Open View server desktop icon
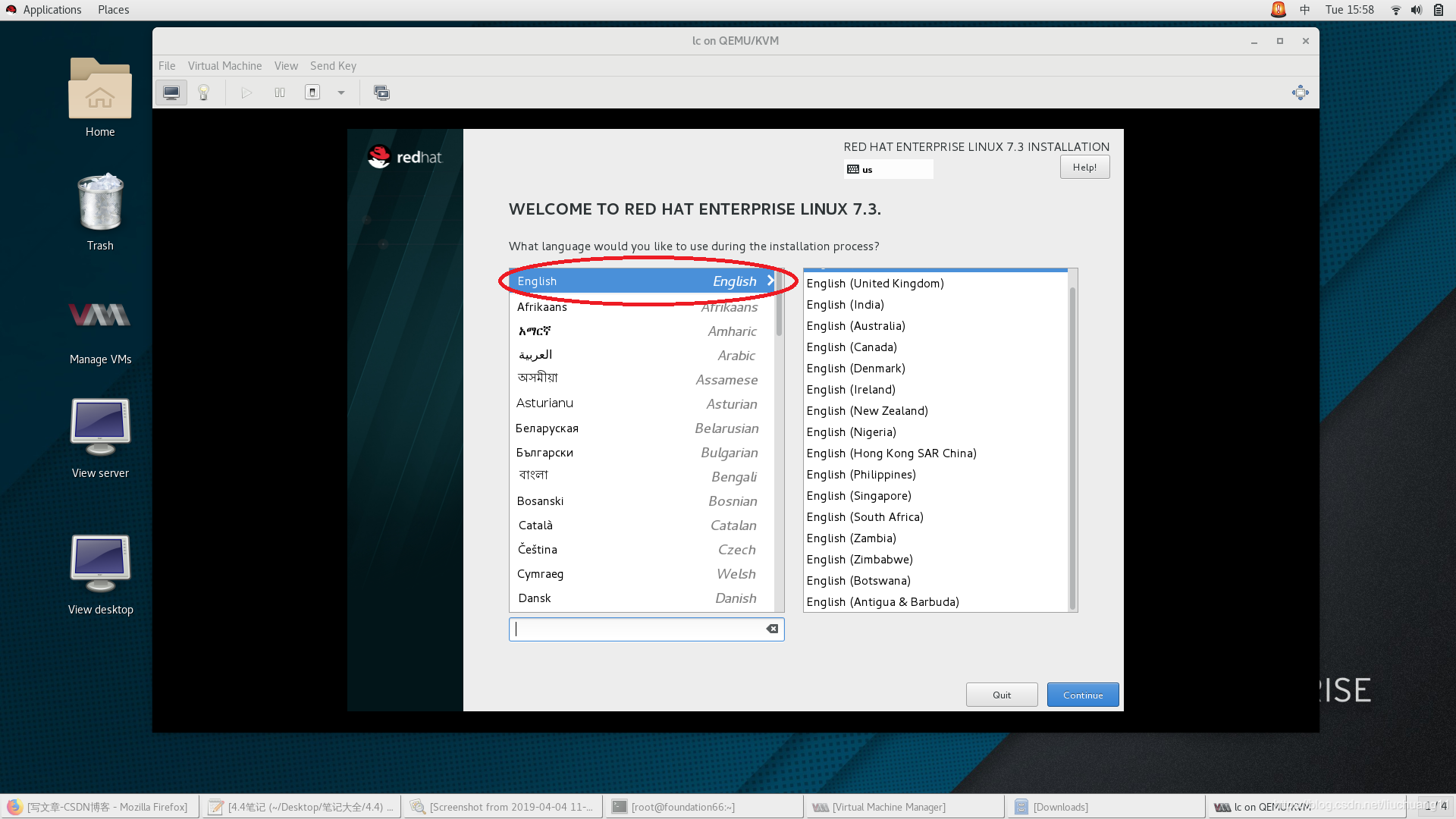This screenshot has height=819, width=1456. point(100,439)
